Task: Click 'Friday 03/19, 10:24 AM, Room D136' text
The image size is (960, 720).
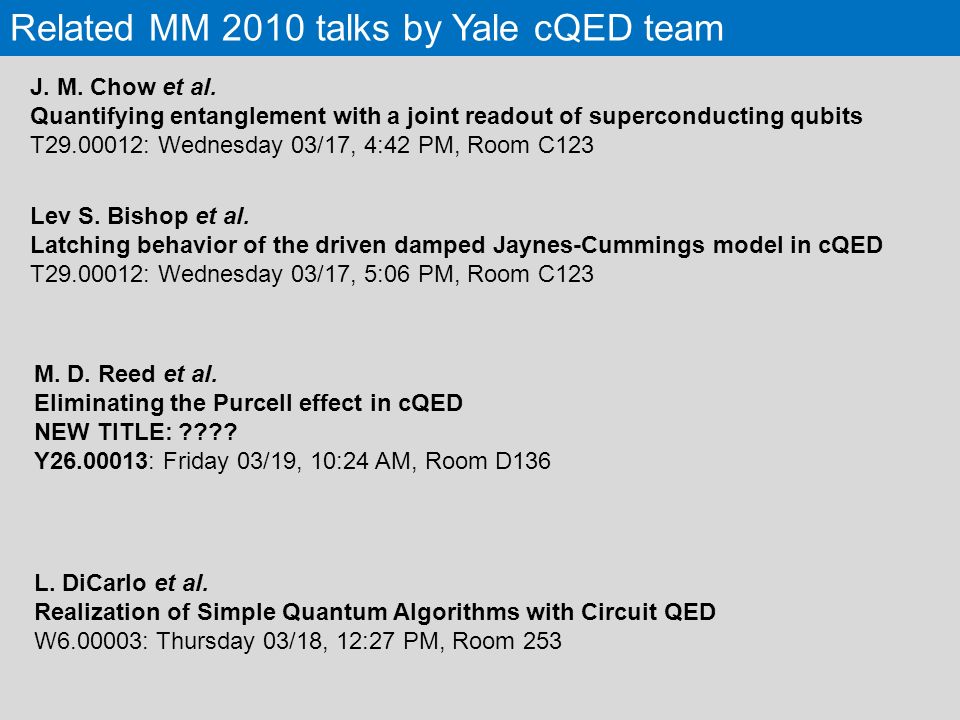Action: point(357,461)
